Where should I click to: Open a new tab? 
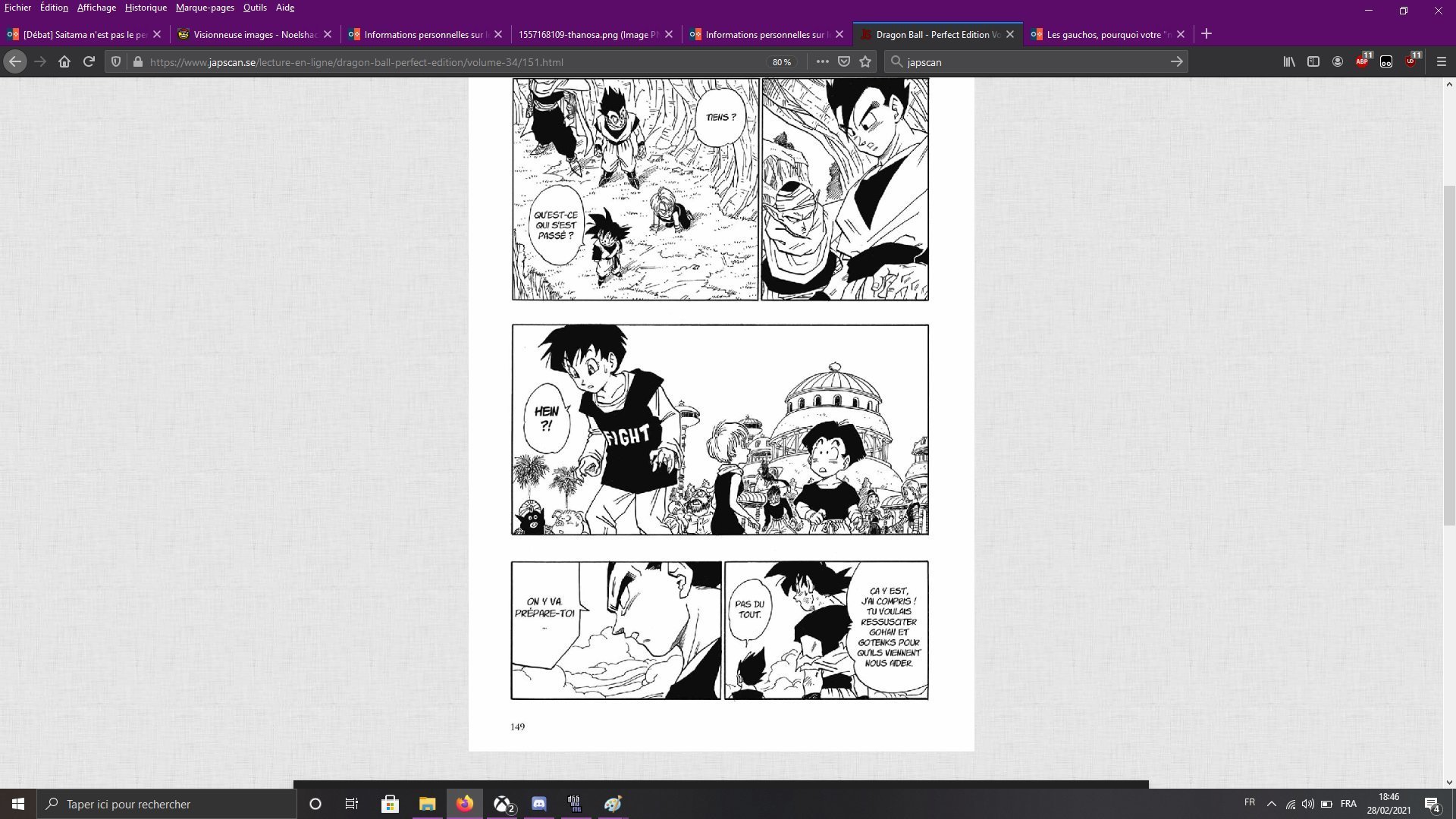click(1207, 34)
